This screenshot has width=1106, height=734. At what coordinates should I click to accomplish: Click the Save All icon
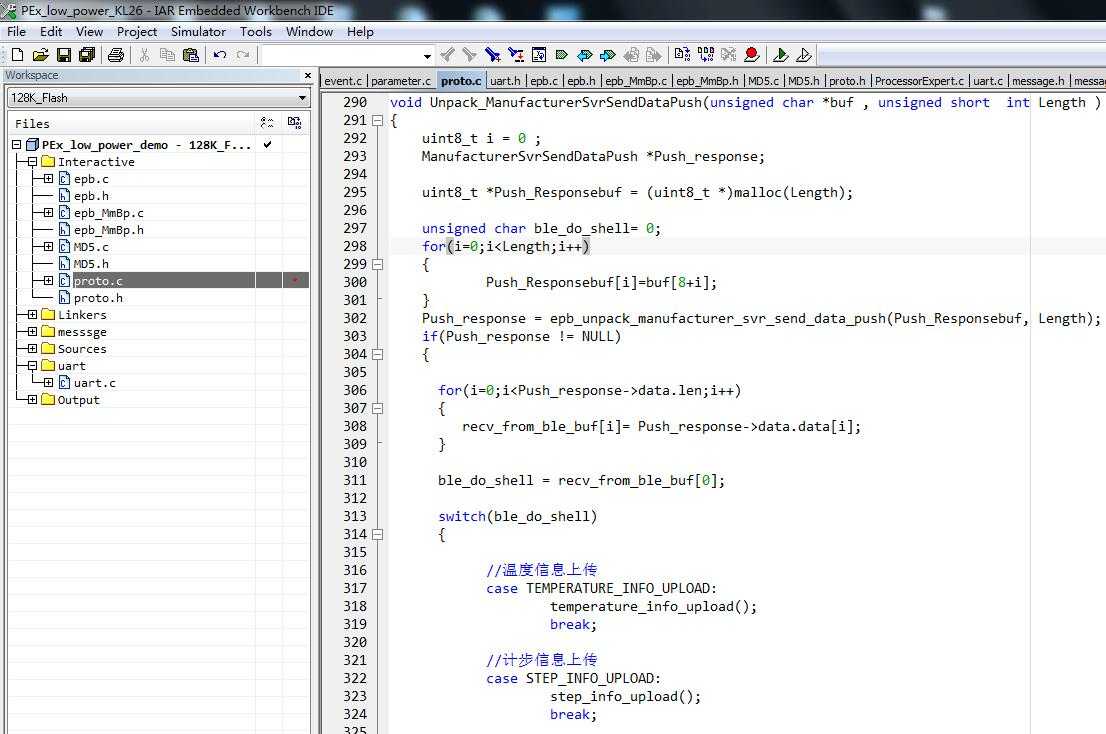point(87,54)
